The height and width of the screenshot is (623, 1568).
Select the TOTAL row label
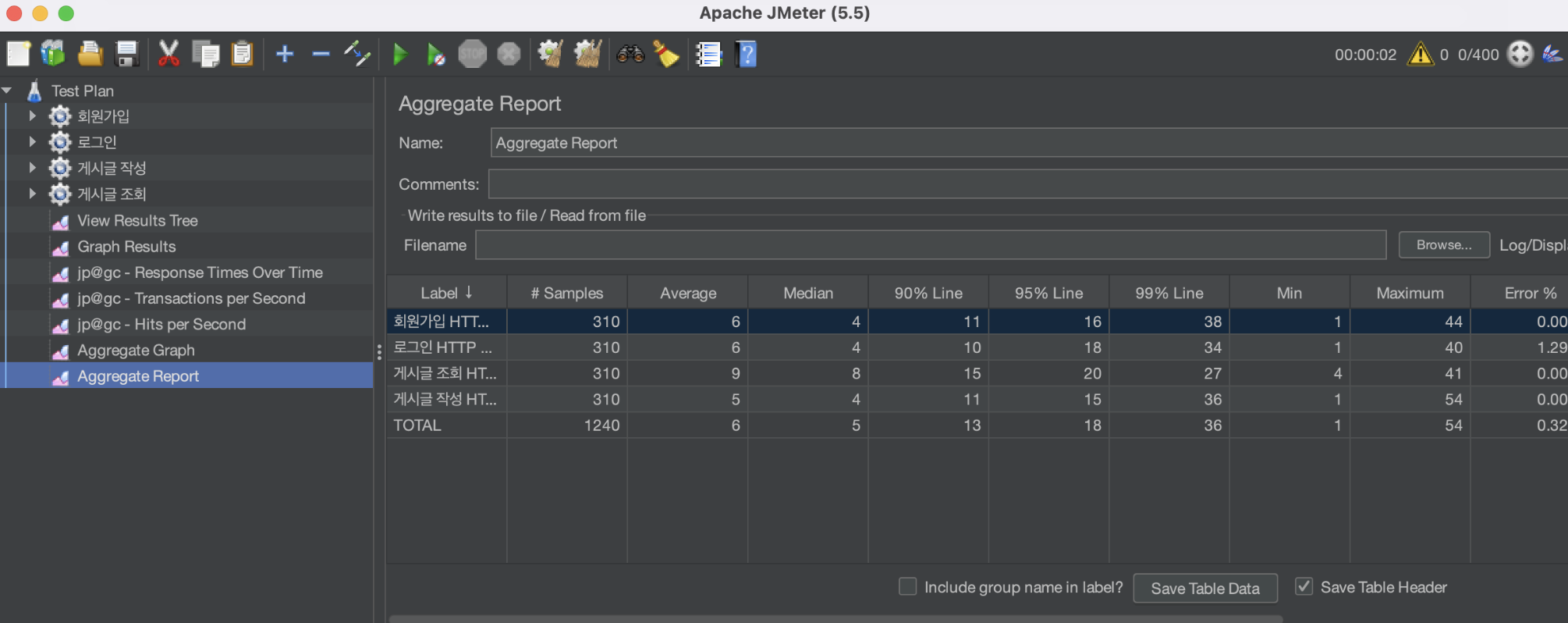coord(417,425)
